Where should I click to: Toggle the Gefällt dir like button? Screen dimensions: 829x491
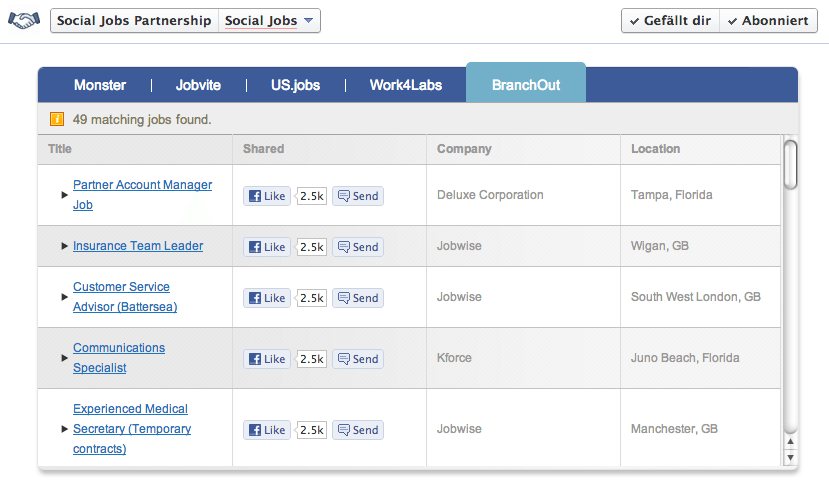[x=670, y=21]
